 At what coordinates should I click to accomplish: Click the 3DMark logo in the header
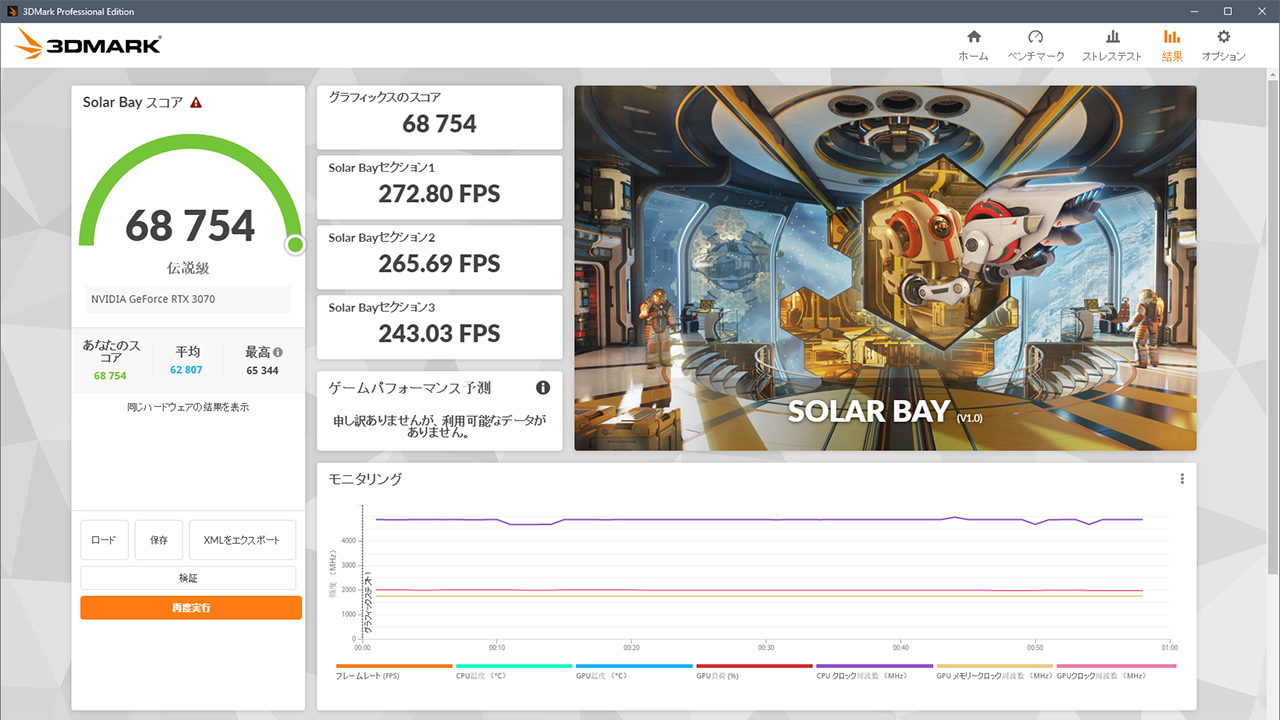click(88, 43)
